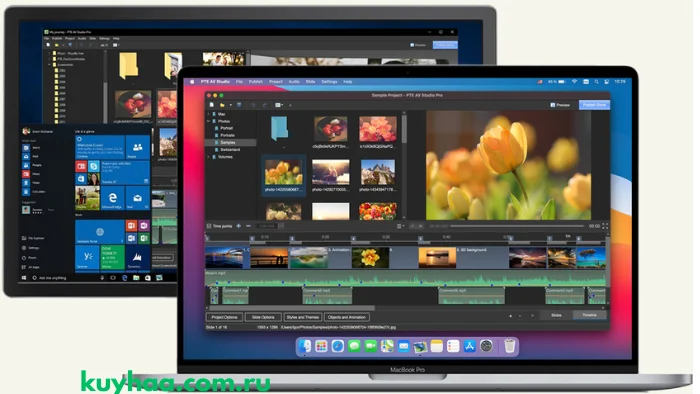
Task: Open Trash from macOS dock
Action: point(509,346)
